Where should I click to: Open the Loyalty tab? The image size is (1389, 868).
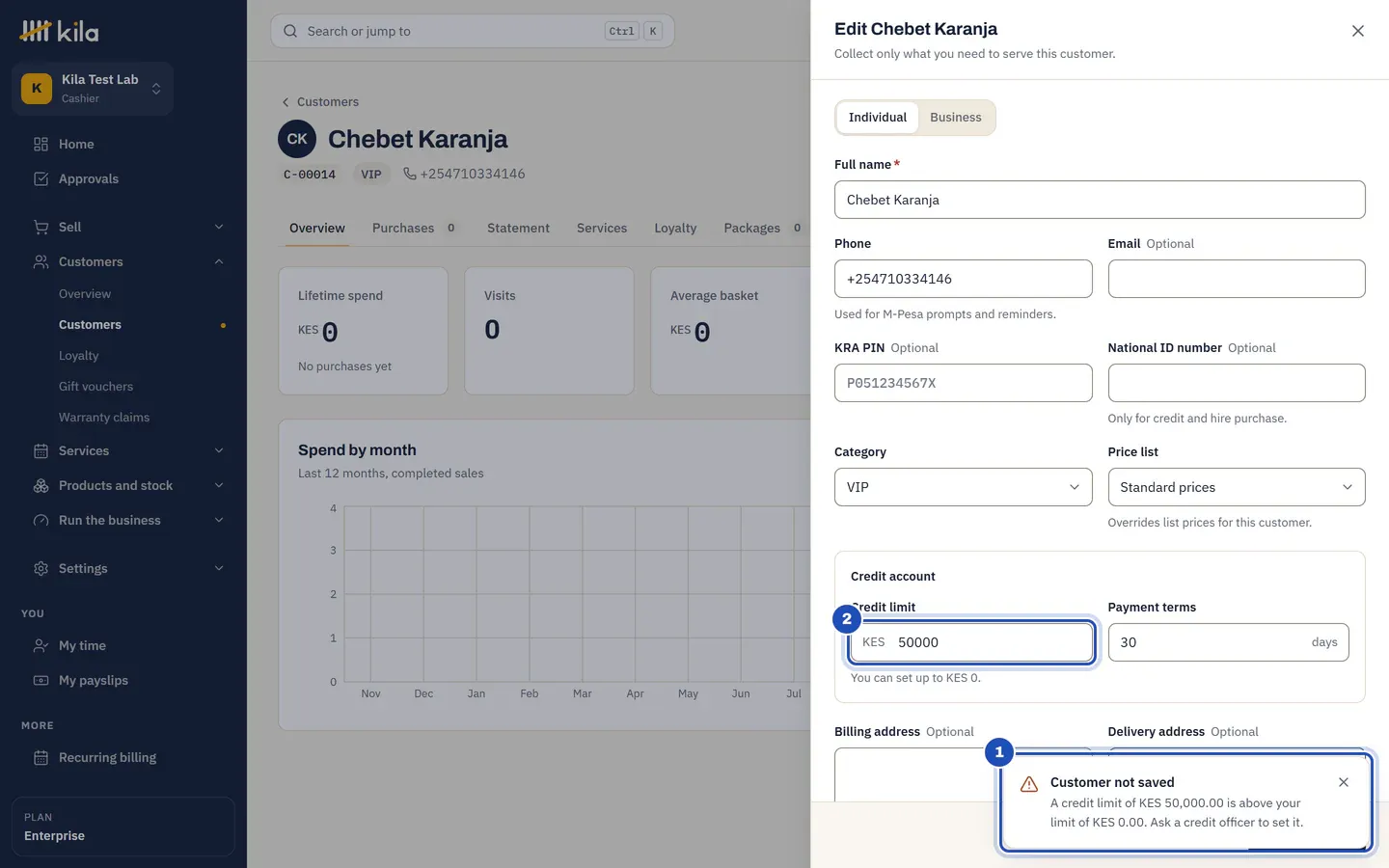(x=675, y=228)
